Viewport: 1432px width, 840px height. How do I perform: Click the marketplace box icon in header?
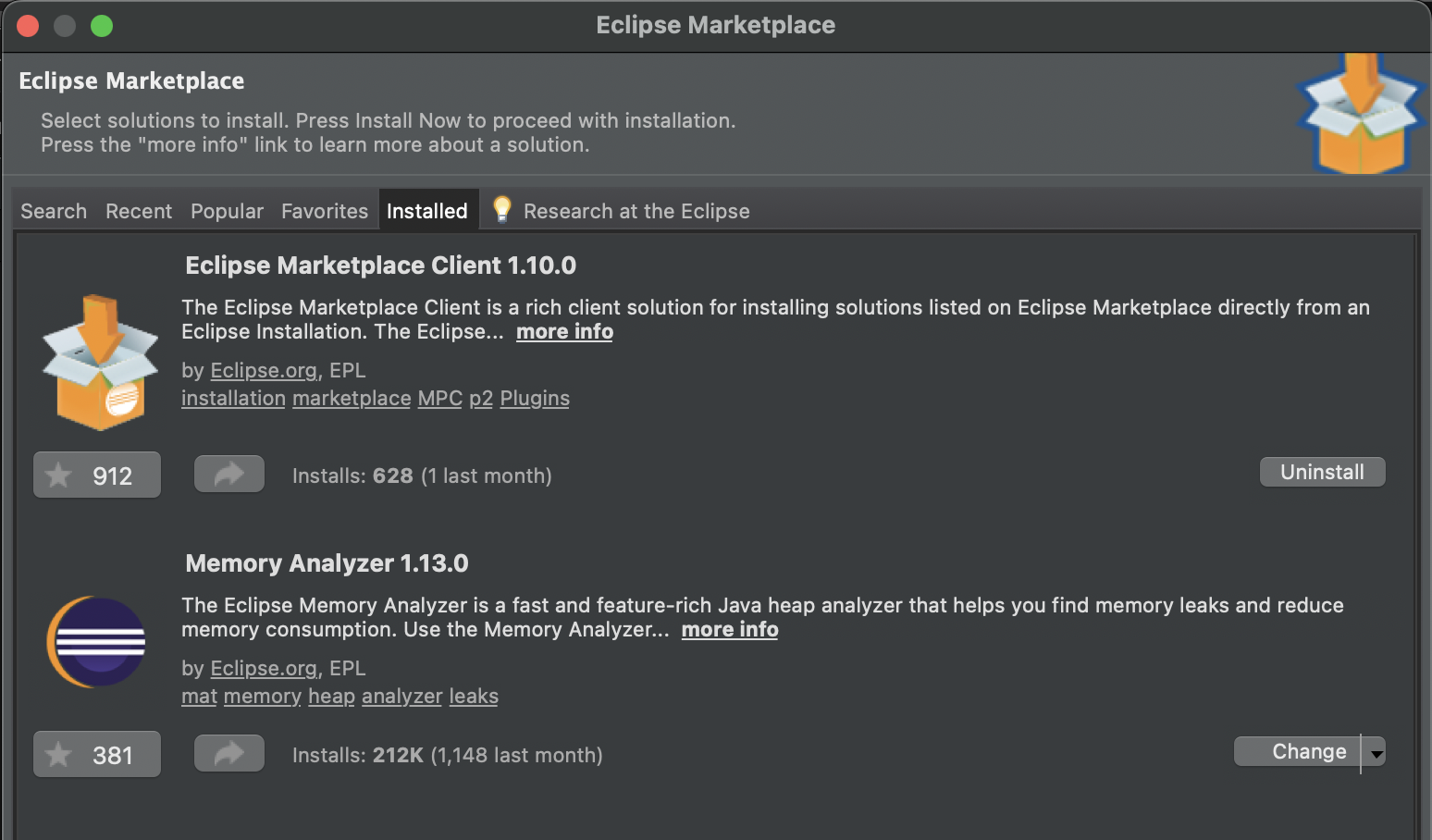[1360, 114]
